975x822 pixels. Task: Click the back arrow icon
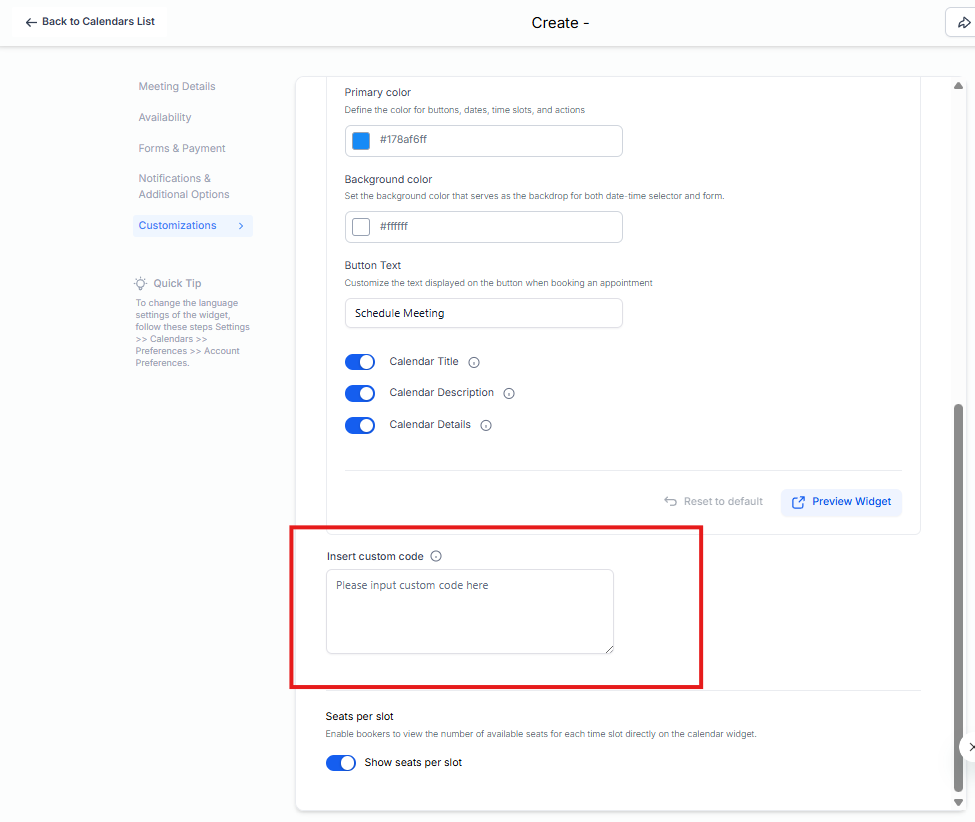point(31,22)
